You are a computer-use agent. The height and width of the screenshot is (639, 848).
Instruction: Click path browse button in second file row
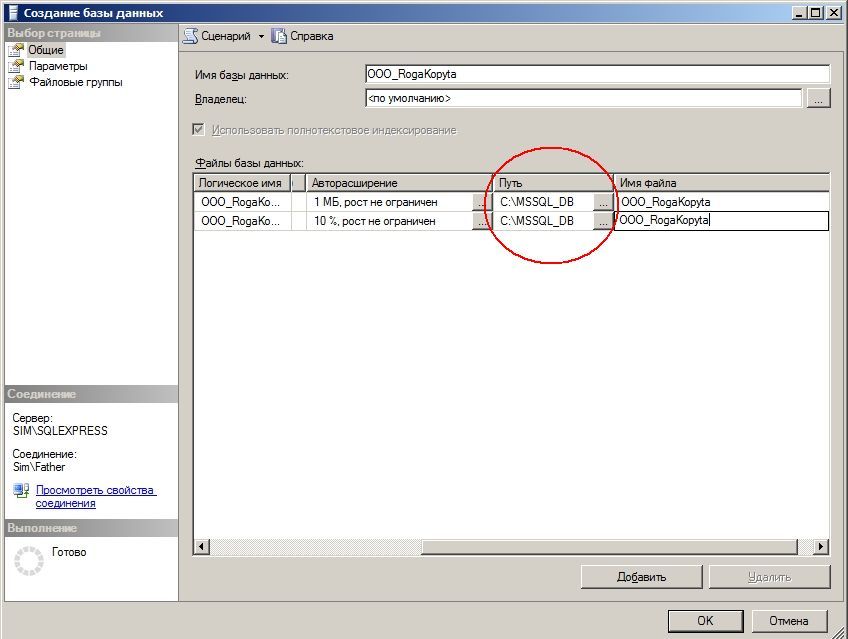(602, 221)
